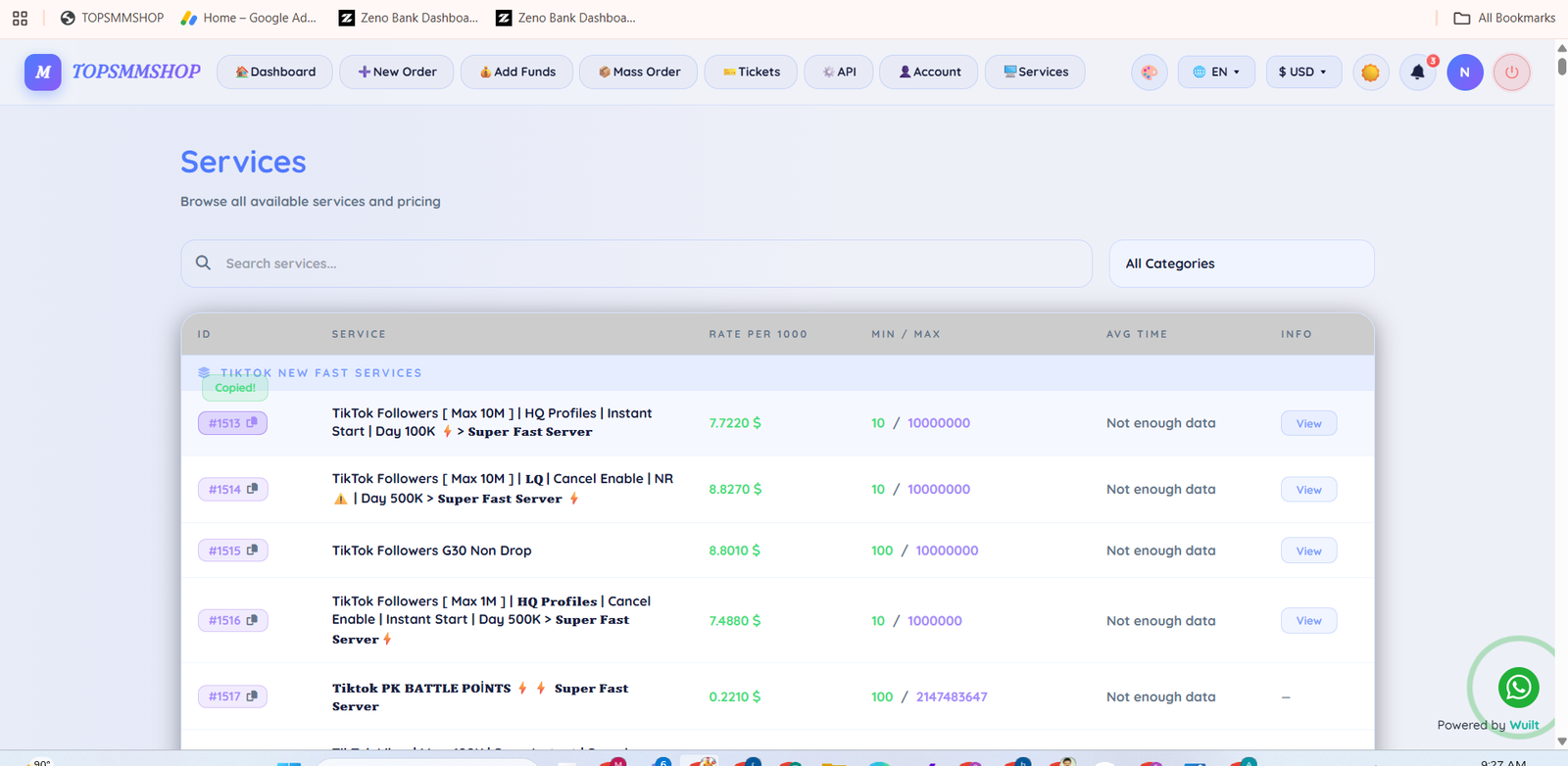Select the Services nav item

tap(1035, 72)
